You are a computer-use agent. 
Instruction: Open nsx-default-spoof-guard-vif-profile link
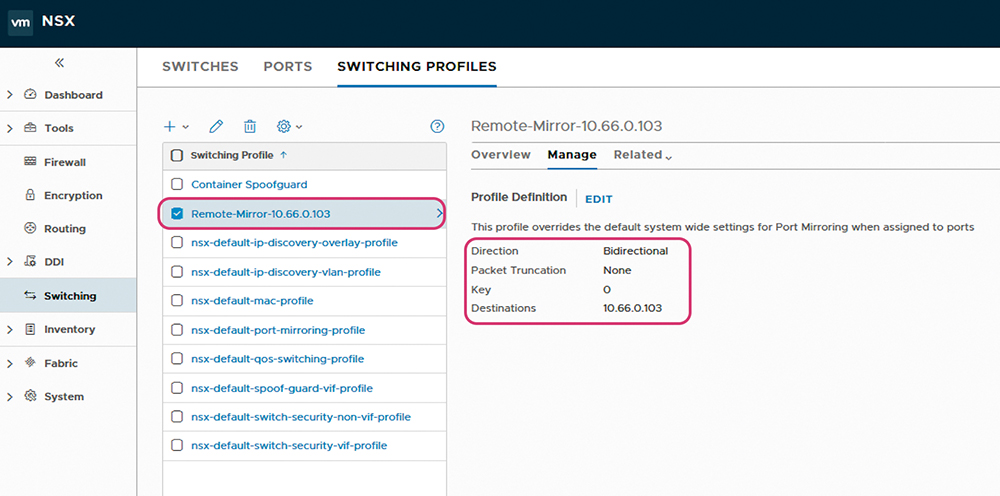click(x=282, y=388)
